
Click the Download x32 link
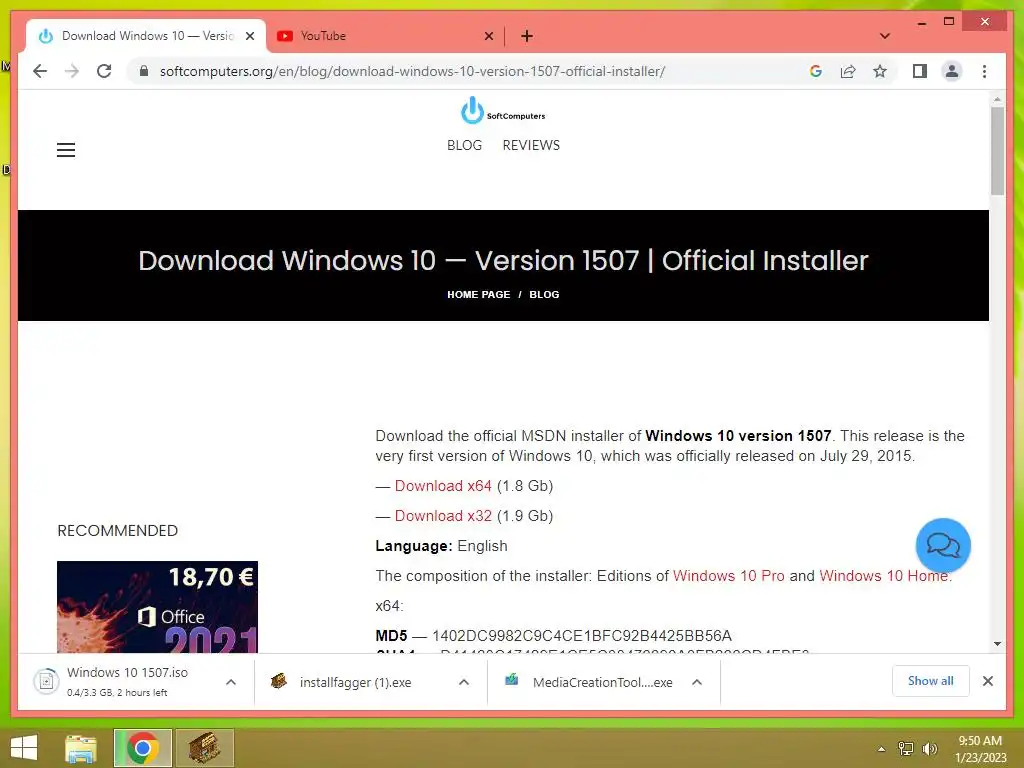point(443,516)
